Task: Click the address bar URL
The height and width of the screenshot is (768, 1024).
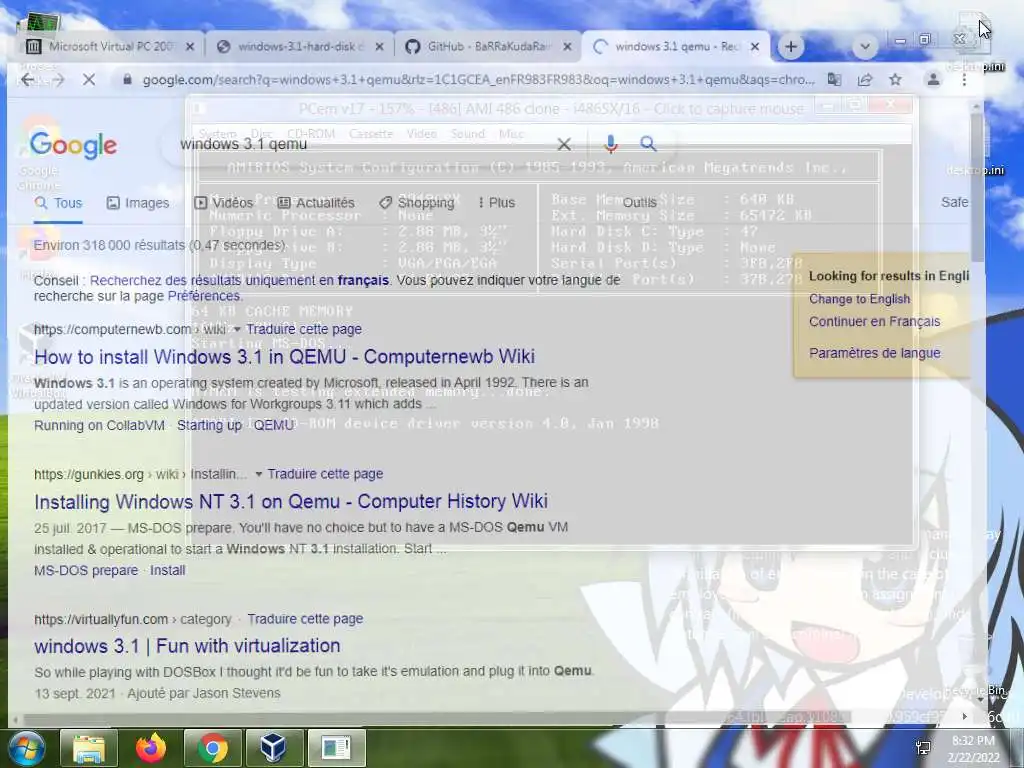Action: coord(478,80)
